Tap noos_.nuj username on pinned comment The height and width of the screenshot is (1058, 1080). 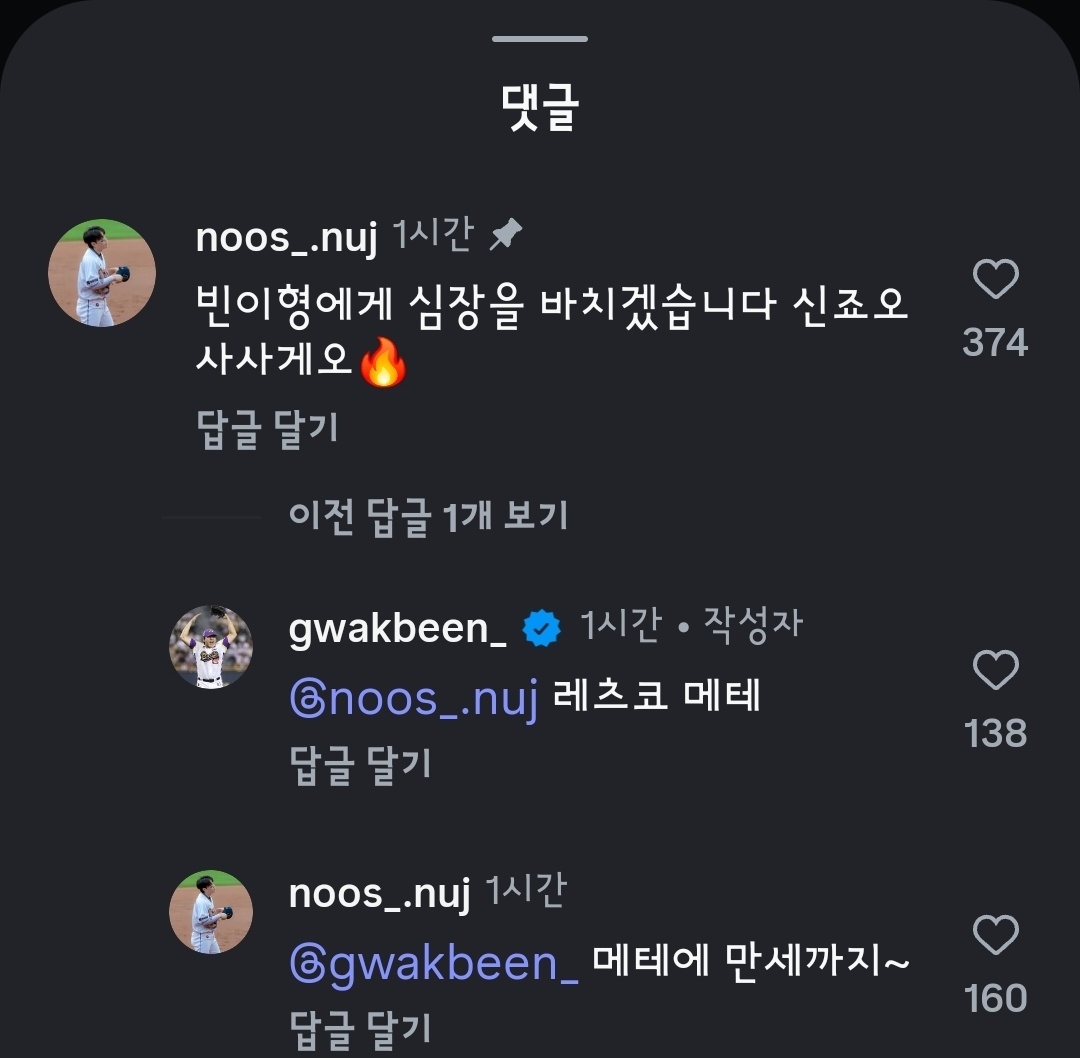tap(286, 238)
